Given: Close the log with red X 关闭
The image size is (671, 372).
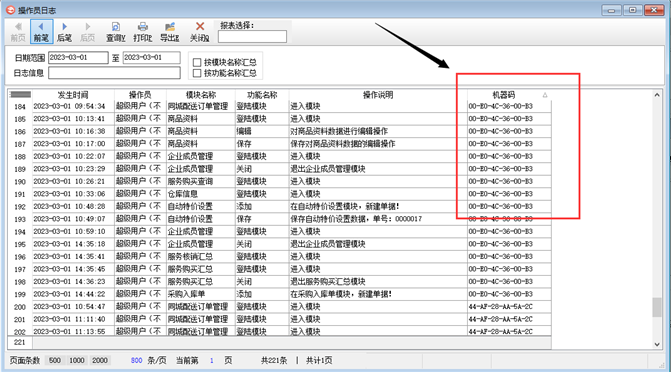Looking at the screenshot, I should tap(199, 32).
